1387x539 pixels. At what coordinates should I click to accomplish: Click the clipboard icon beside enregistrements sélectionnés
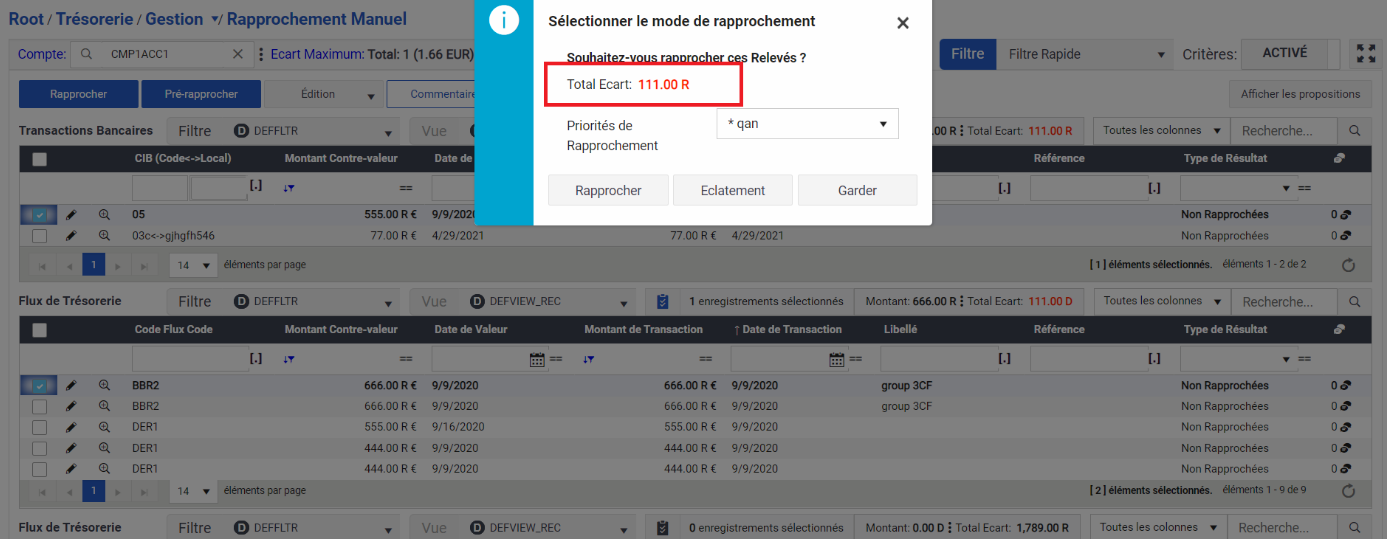[x=662, y=301]
